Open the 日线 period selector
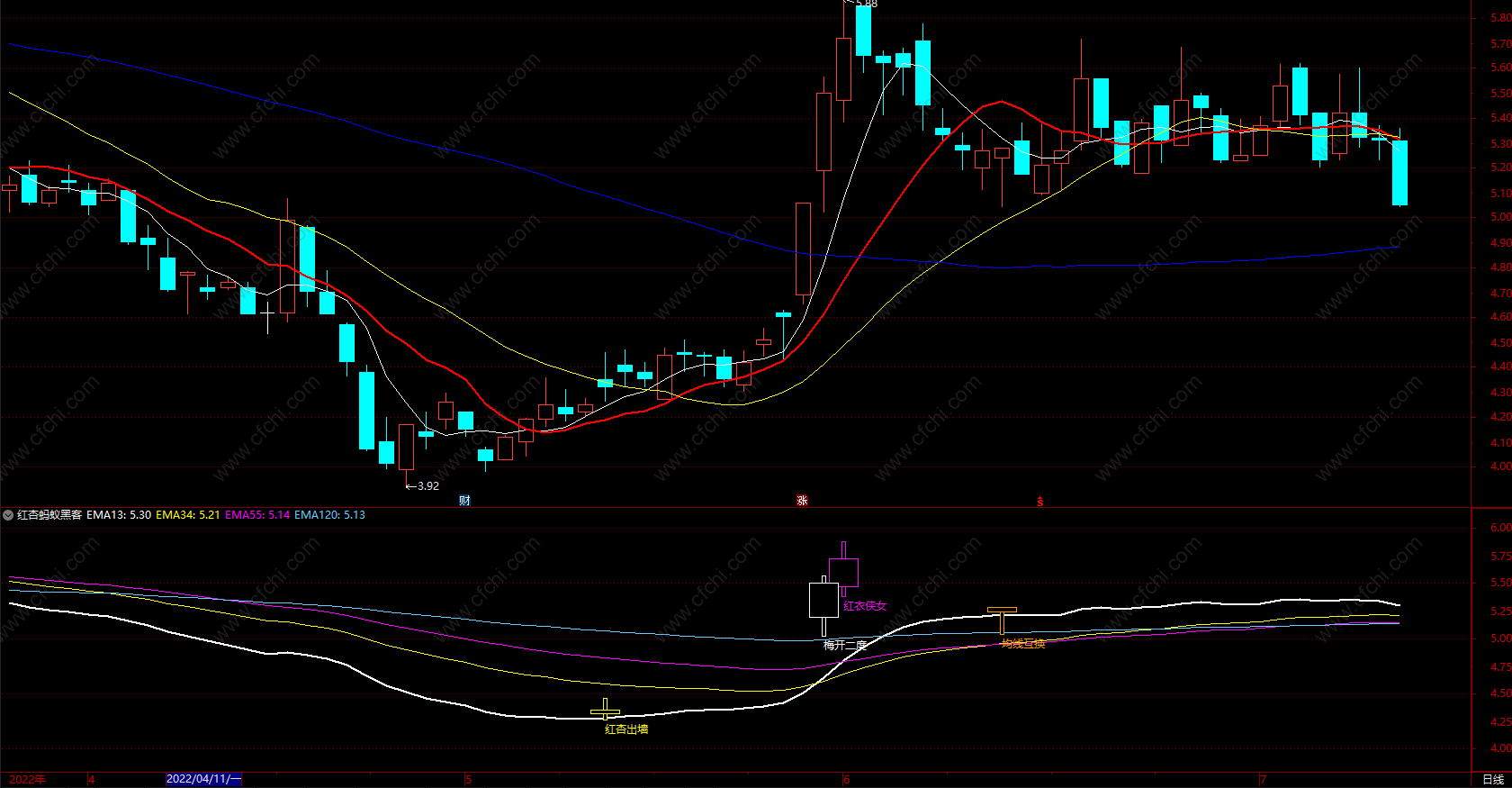This screenshot has width=1512, height=788. coord(1493,780)
